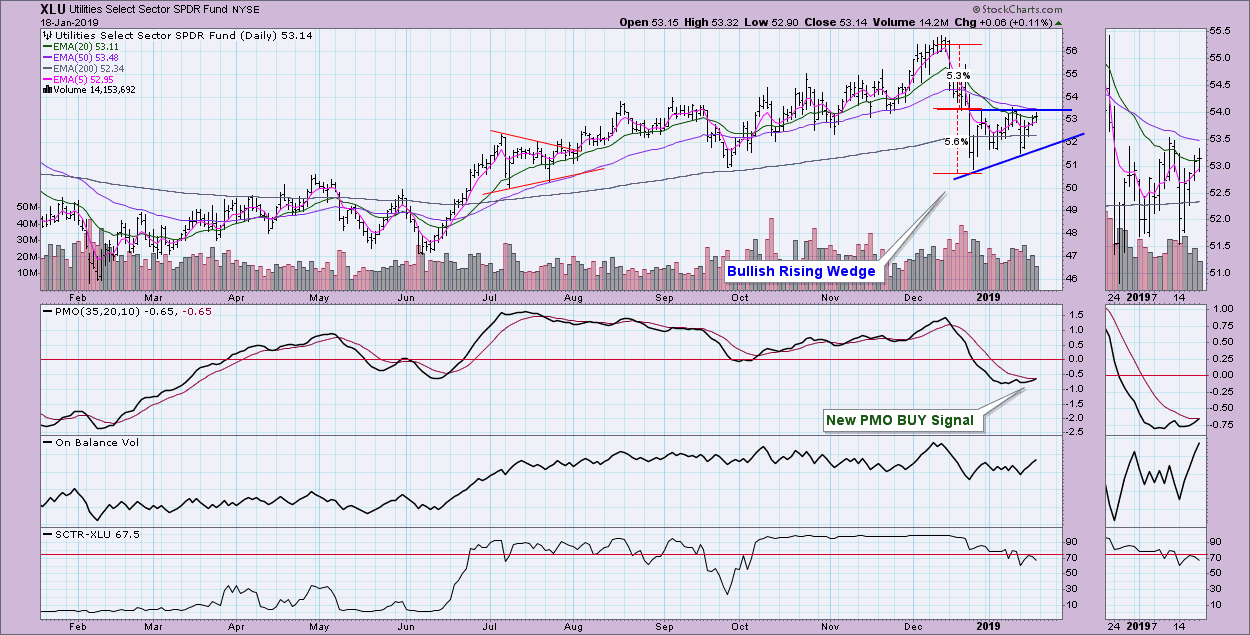1250x635 pixels.
Task: Click the 55.5 label on the zoom panel axis
Action: (x=1222, y=32)
